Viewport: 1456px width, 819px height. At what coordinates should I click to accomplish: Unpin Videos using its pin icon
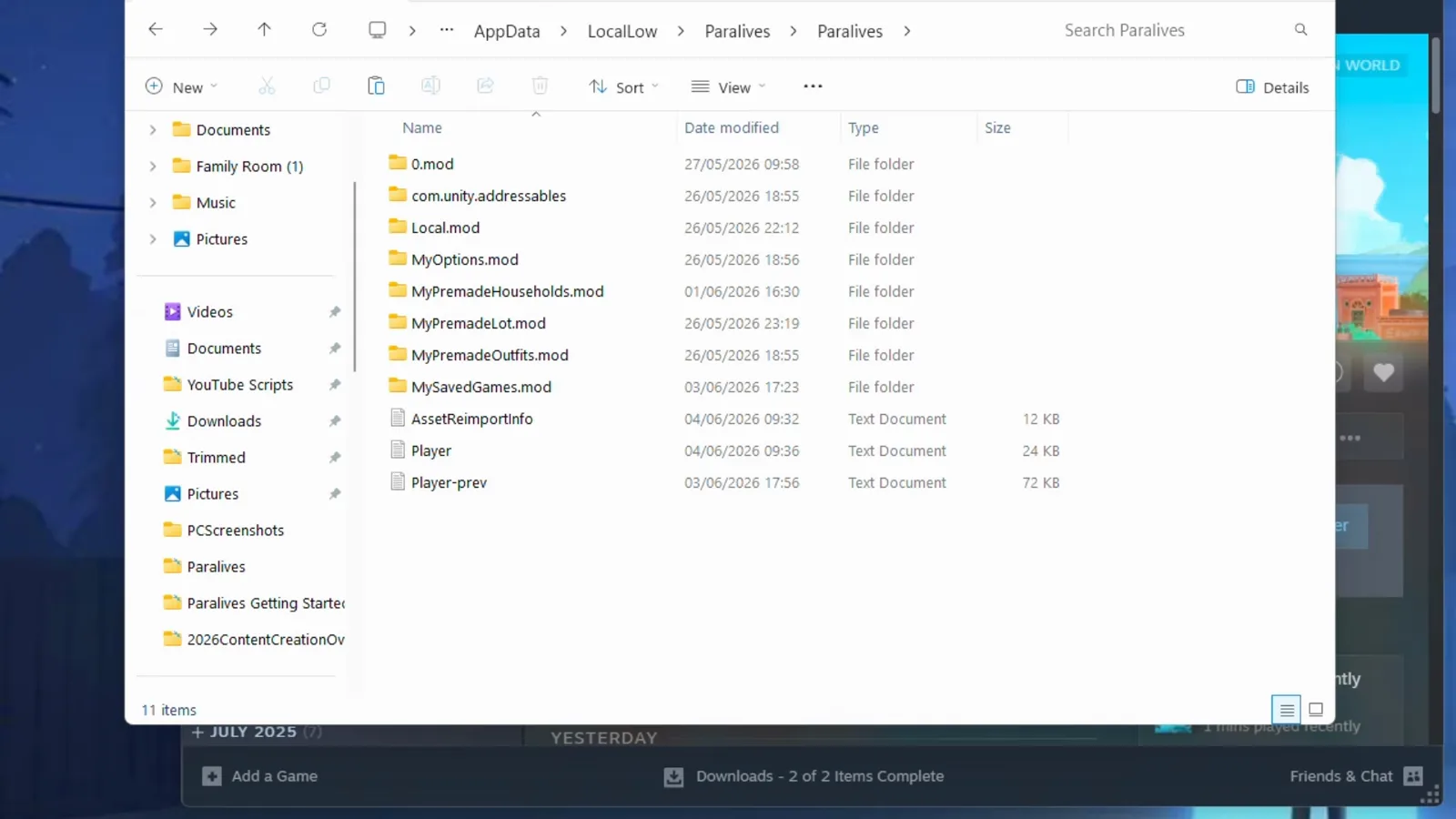[335, 312]
